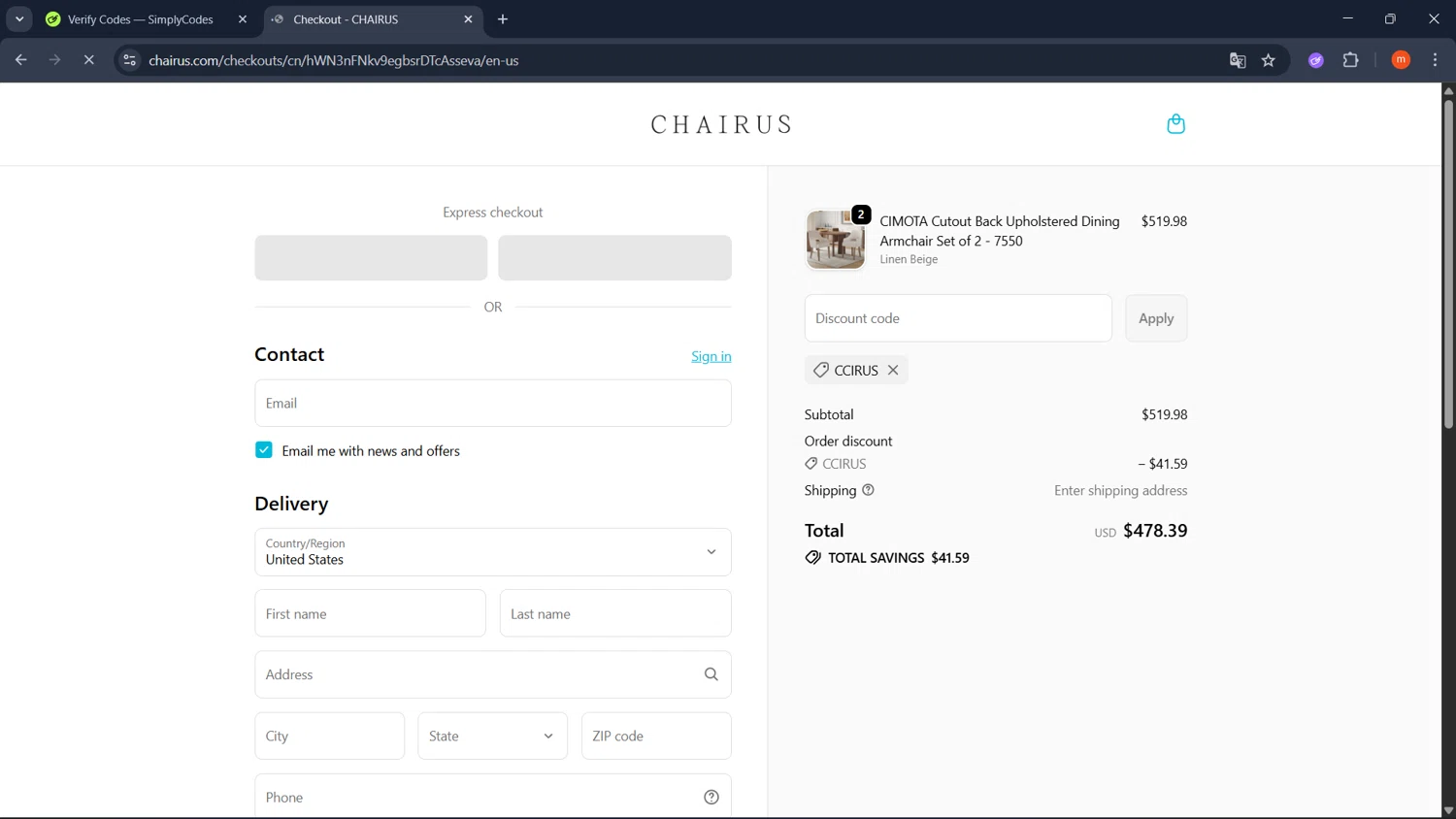Close the Checkout CHAIRUS tab
The height and width of the screenshot is (819, 1456).
468,19
